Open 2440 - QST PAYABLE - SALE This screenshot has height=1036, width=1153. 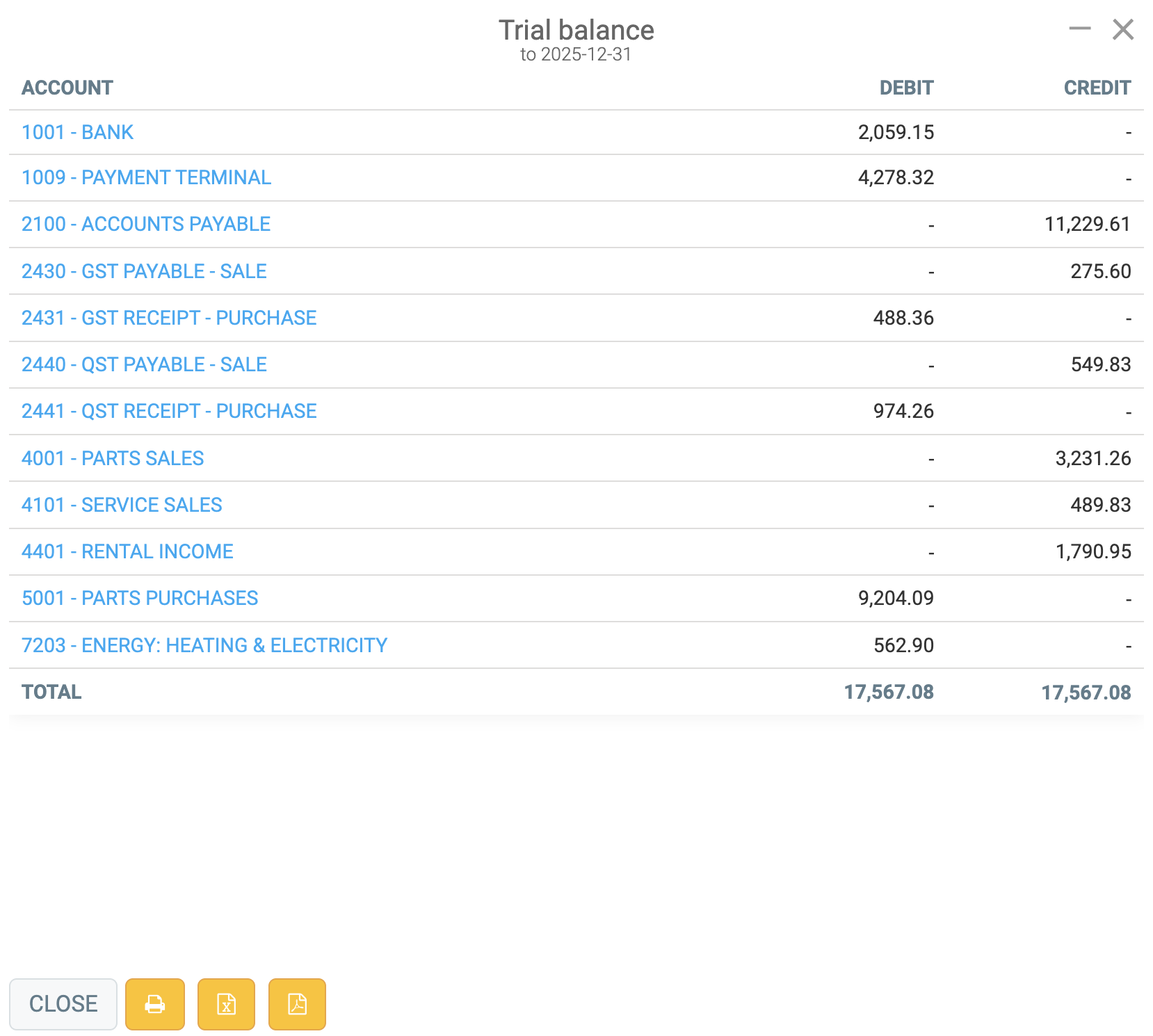click(x=144, y=364)
